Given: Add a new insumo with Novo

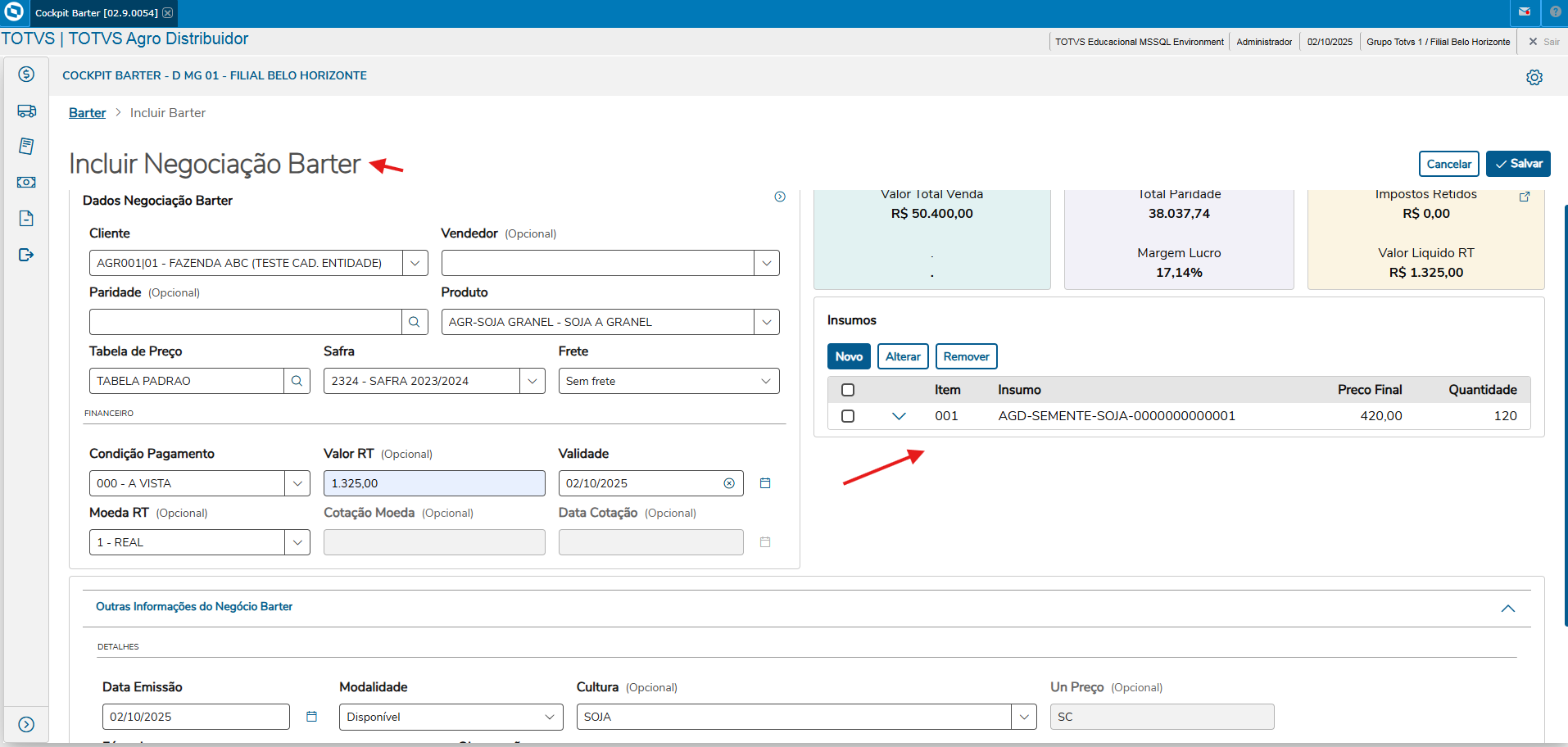Looking at the screenshot, I should [849, 356].
